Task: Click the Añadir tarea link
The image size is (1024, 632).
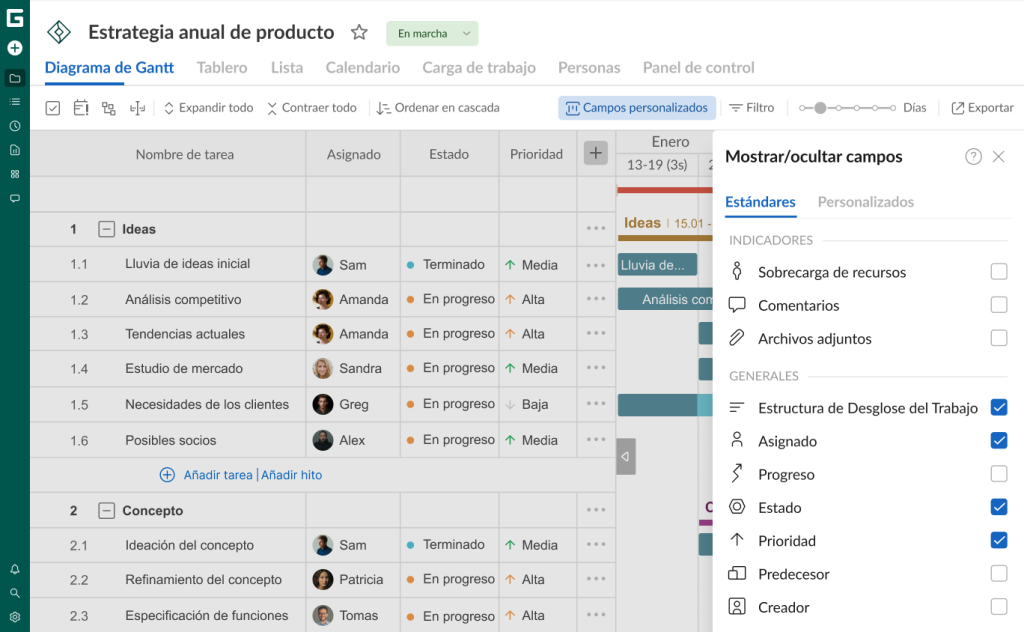Action: pyautogui.click(x=218, y=475)
